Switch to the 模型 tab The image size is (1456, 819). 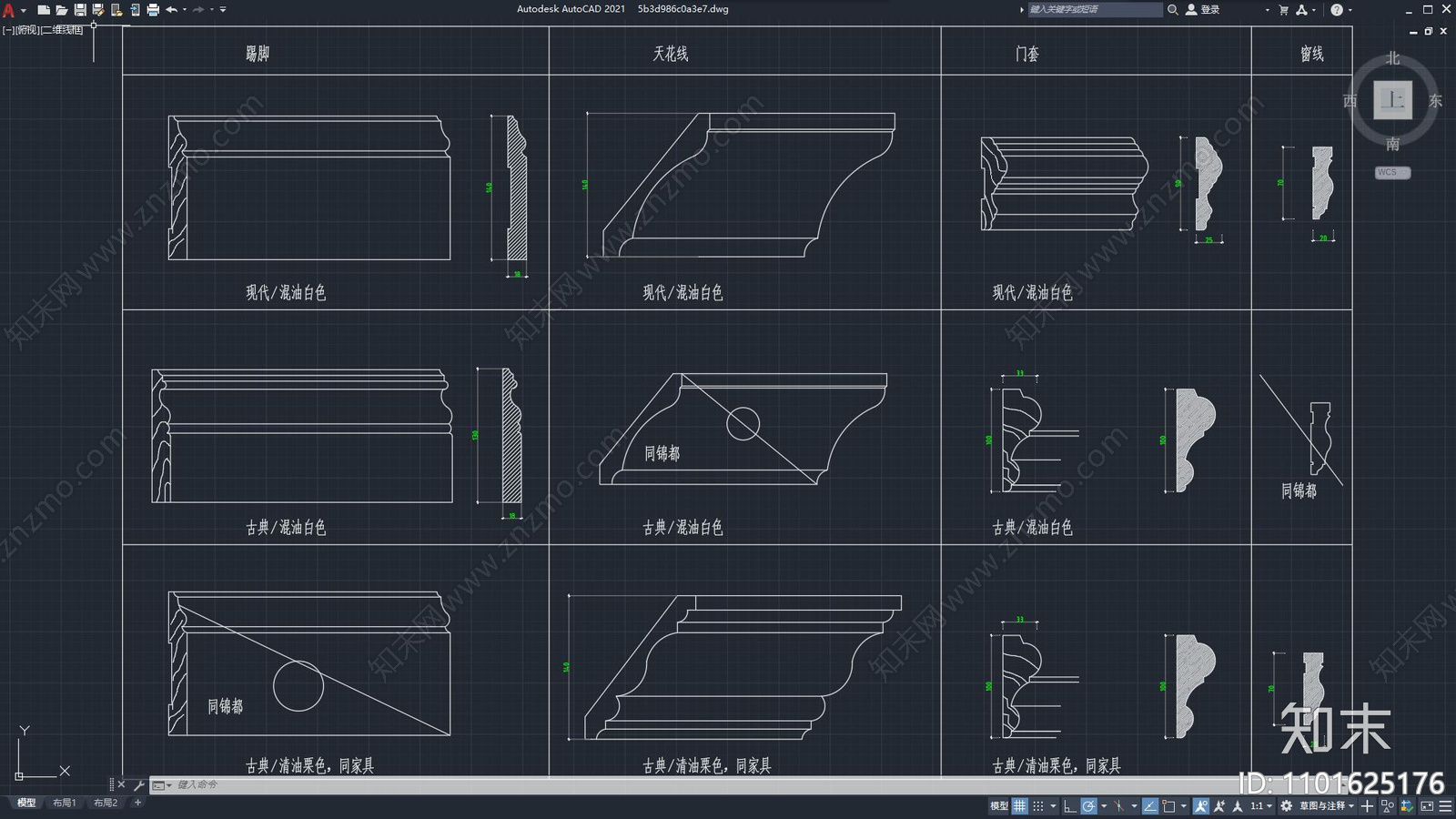pos(26,803)
